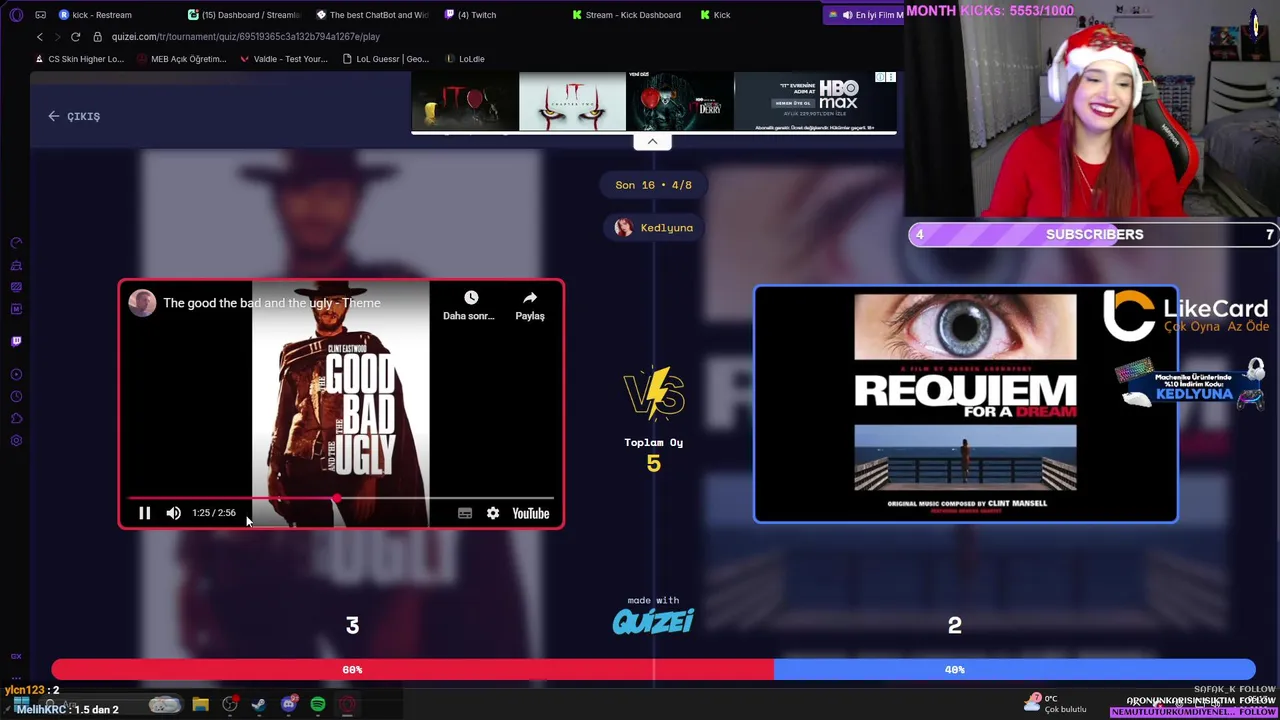Open Steam from taskbar

point(259,705)
